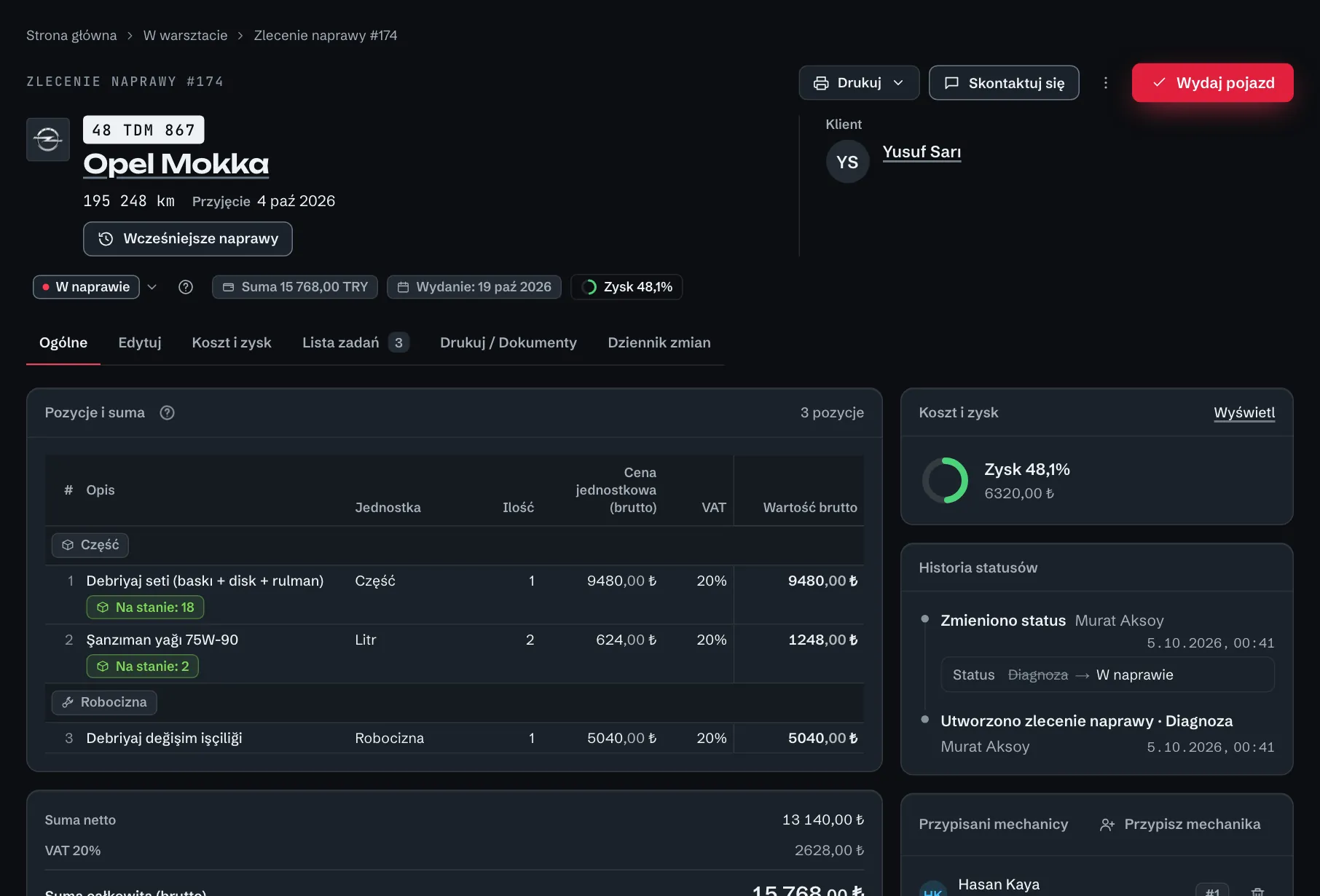Click the Część category tag
This screenshot has width=1320, height=896.
coord(90,545)
